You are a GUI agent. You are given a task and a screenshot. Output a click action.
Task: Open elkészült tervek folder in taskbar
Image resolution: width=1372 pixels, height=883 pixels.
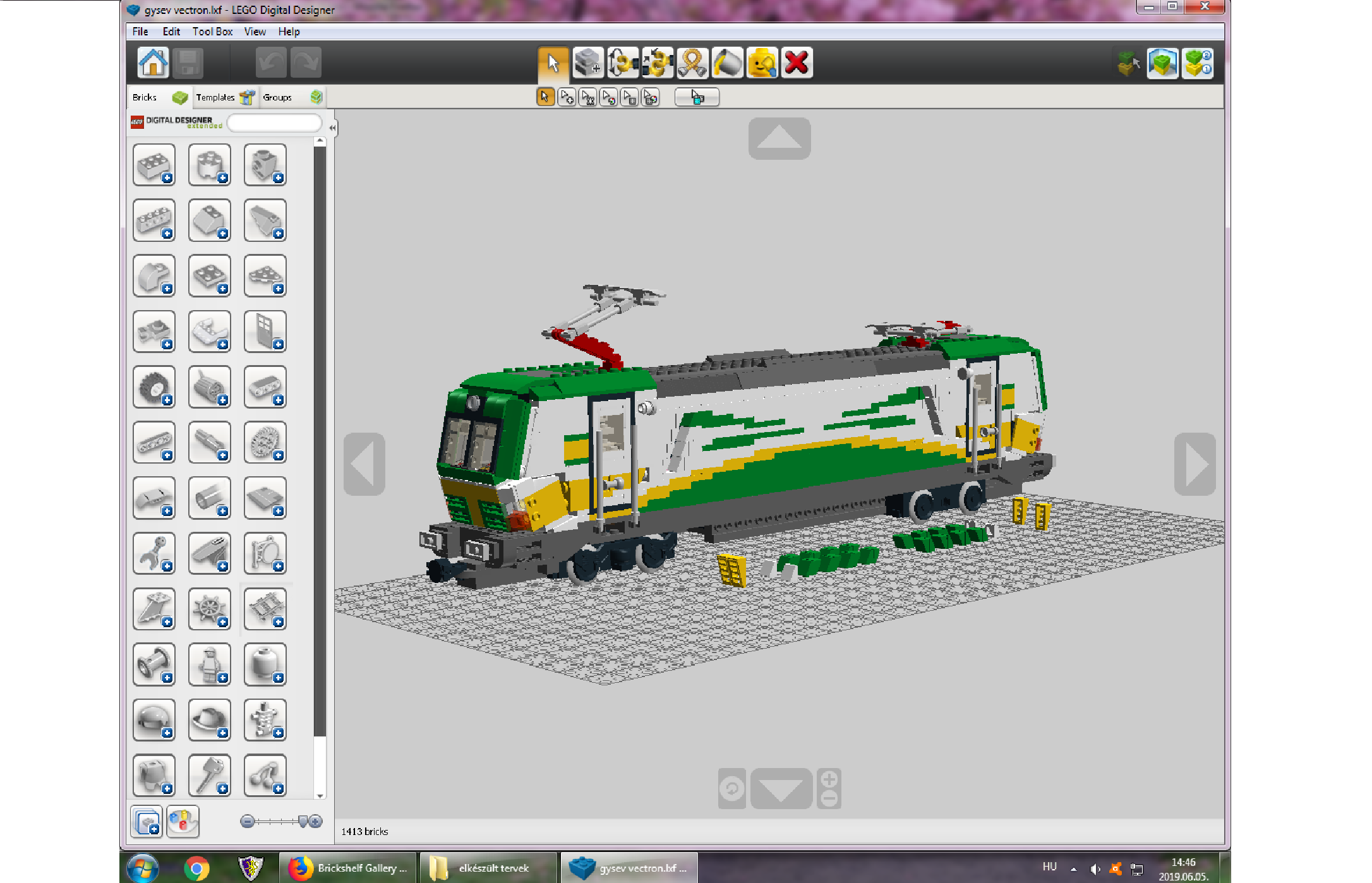point(488,868)
